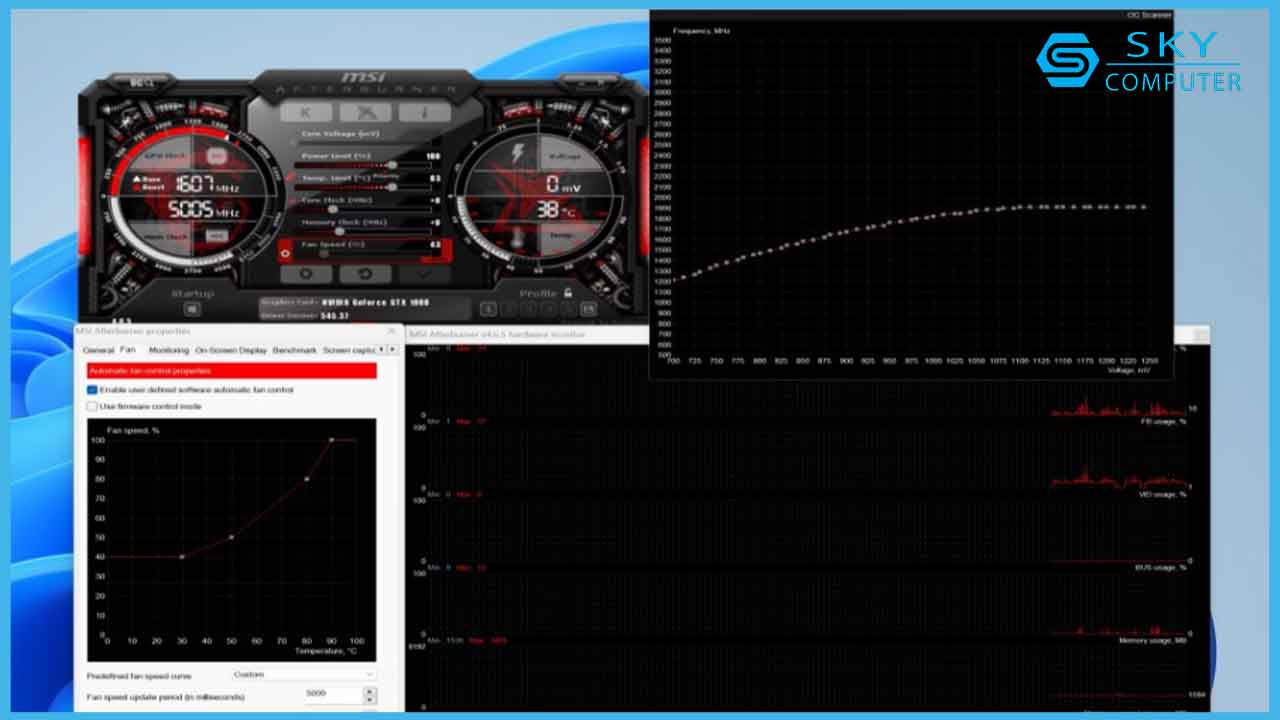Click the Driver Version value text
Screen dimensions: 1280x720
[336, 315]
